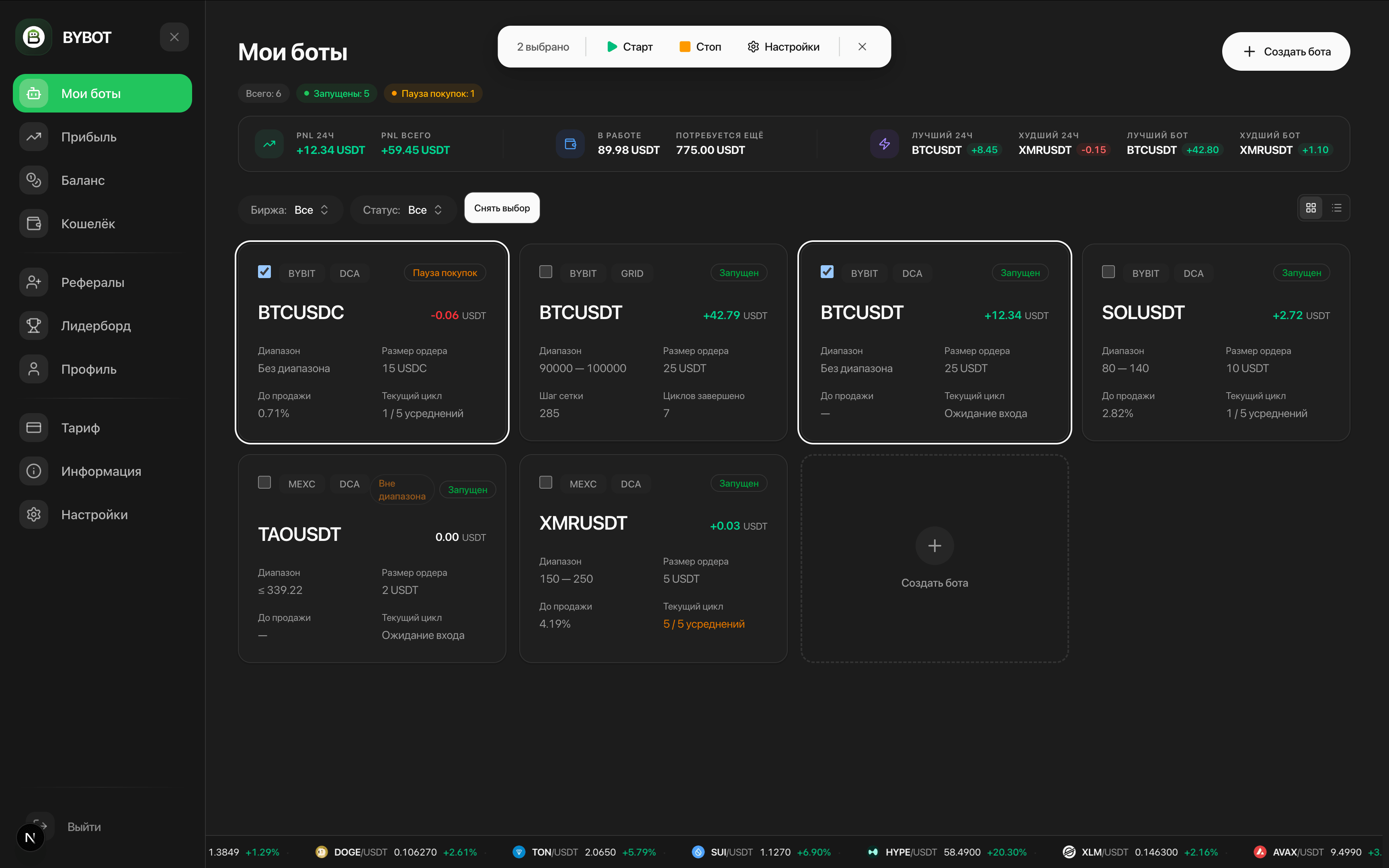Click the Создать бота button in the header
Image resolution: width=1389 pixels, height=868 pixels.
coord(1286,52)
